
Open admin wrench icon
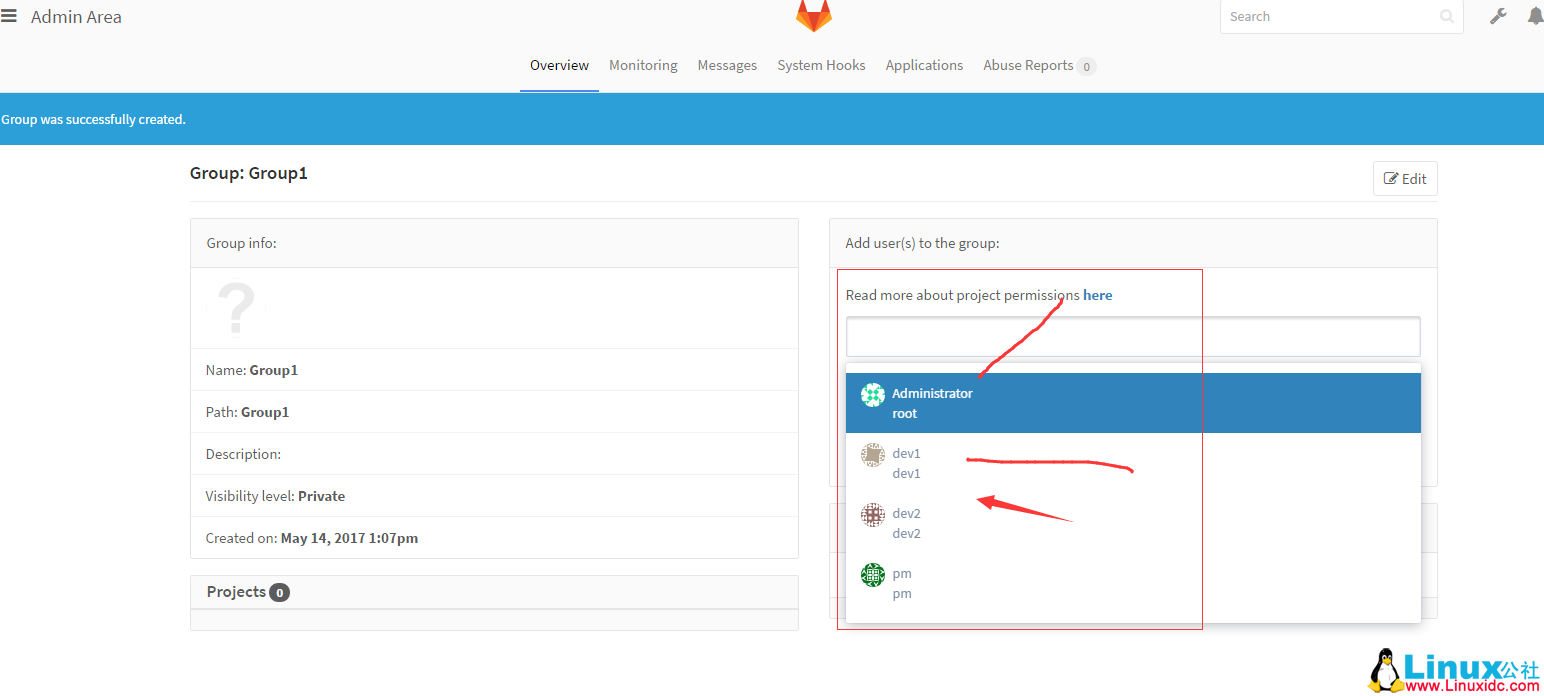coord(1498,16)
